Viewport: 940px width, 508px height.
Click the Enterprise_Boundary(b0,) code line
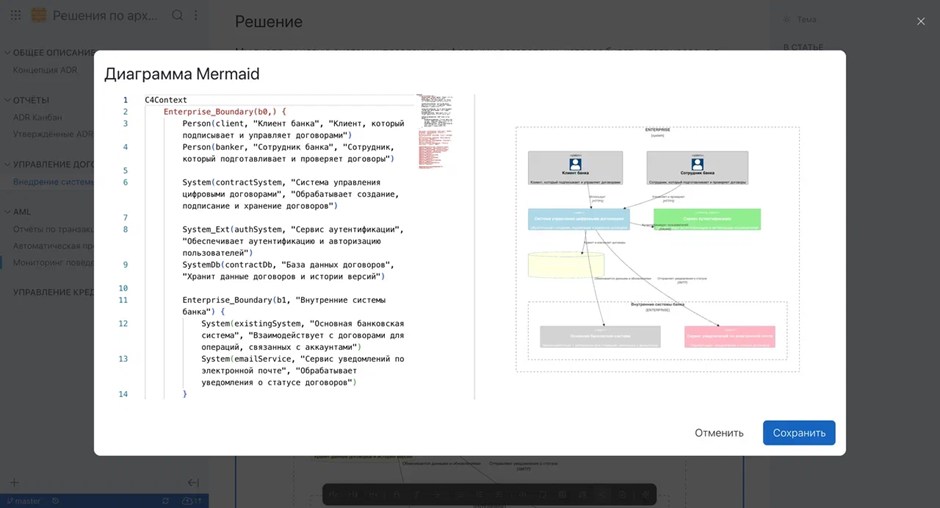pyautogui.click(x=225, y=112)
